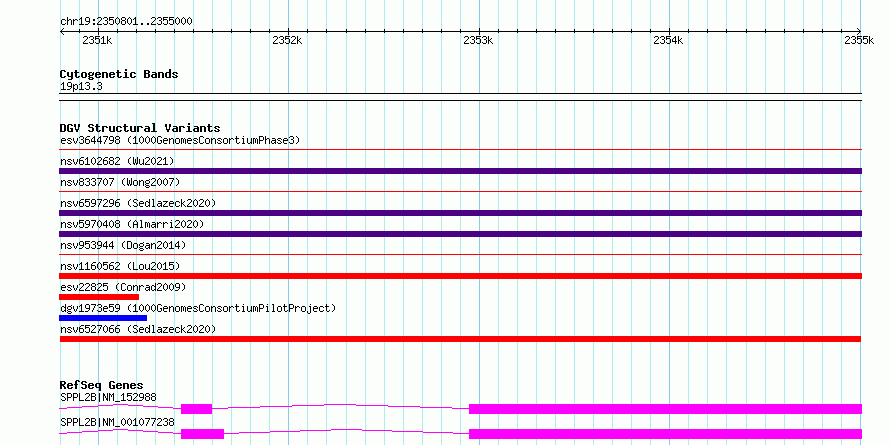Open variant esv3644798 (1000GenomesConsortiumPhase3) label
The width and height of the screenshot is (890, 445).
180,140
